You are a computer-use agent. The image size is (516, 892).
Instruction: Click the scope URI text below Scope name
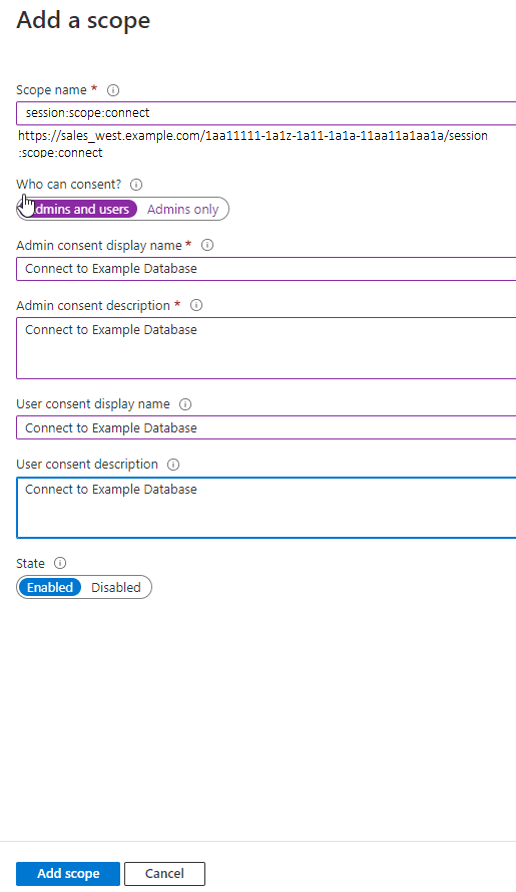(x=253, y=144)
